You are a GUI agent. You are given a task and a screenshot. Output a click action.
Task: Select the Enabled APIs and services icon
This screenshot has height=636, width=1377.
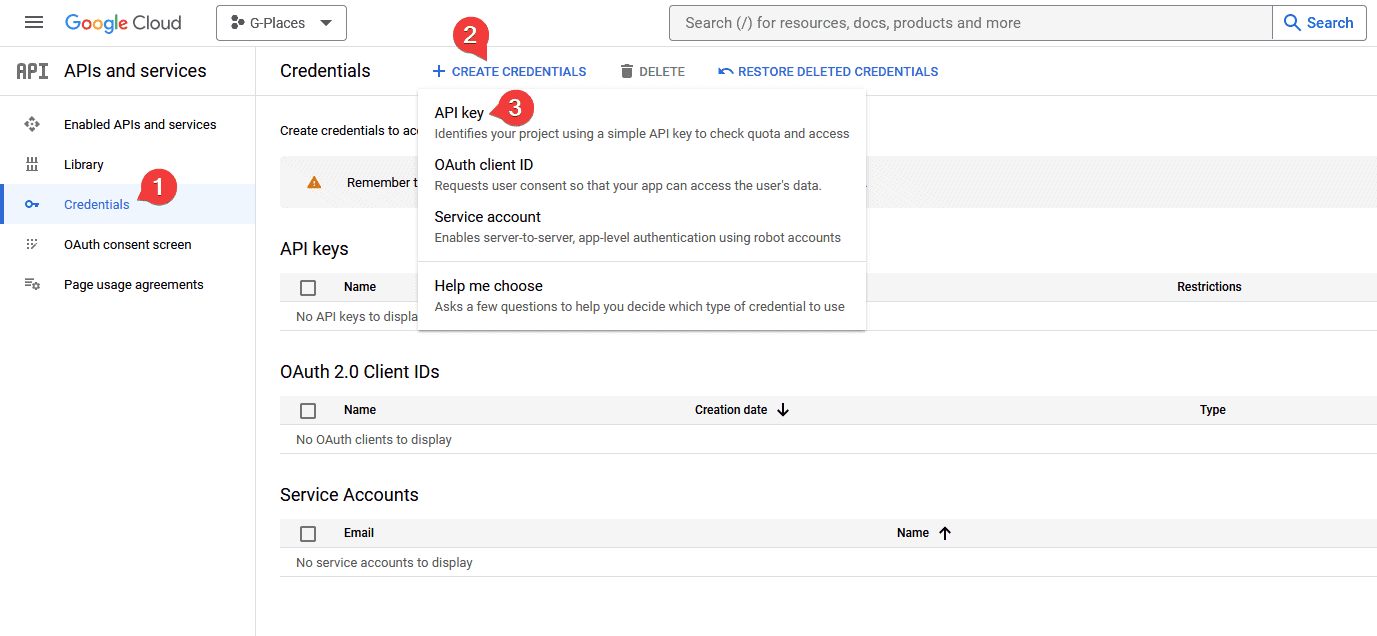pyautogui.click(x=32, y=124)
